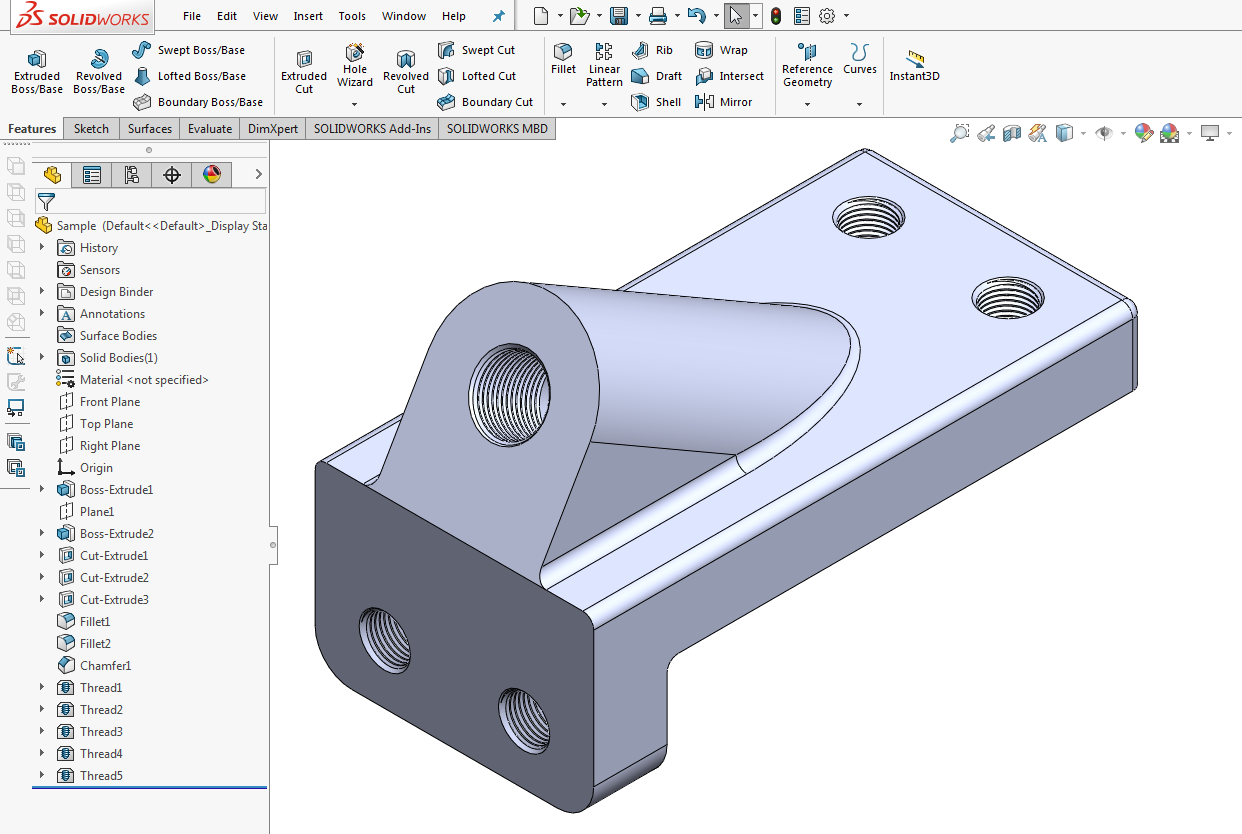Expand the Thread3 feature node

coord(42,731)
